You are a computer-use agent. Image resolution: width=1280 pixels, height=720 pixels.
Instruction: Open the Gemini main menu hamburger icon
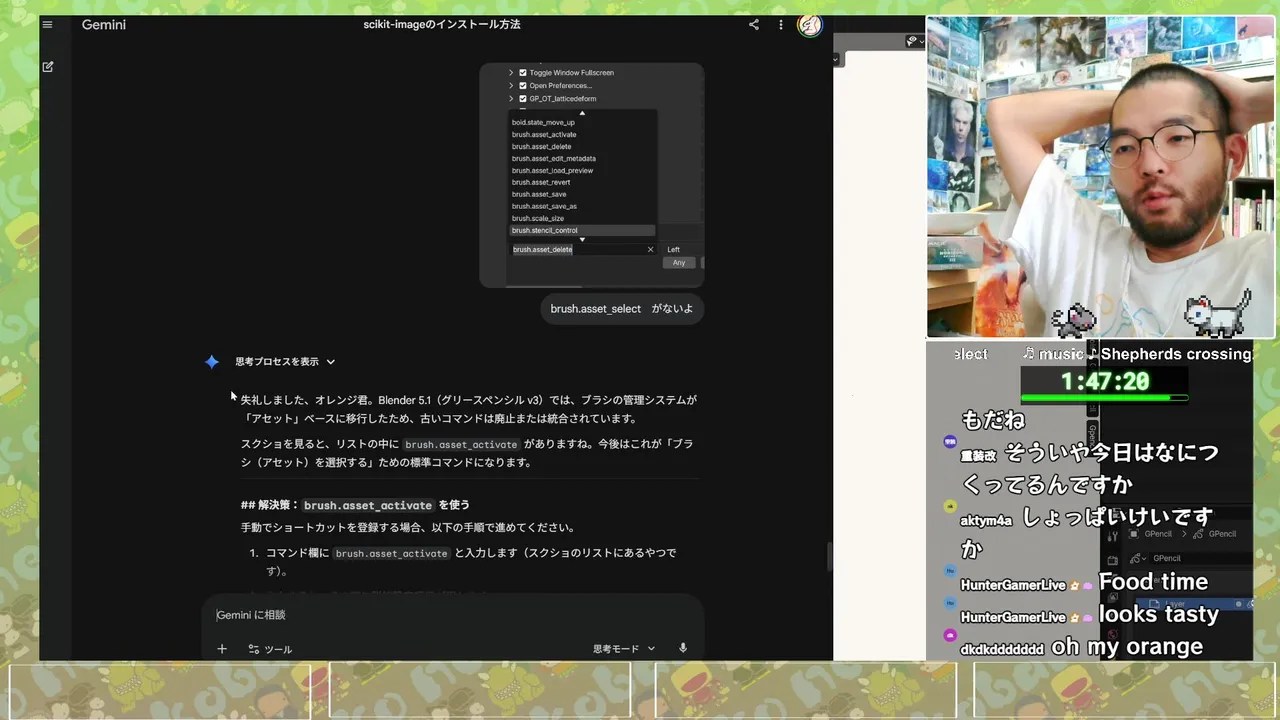tap(47, 24)
